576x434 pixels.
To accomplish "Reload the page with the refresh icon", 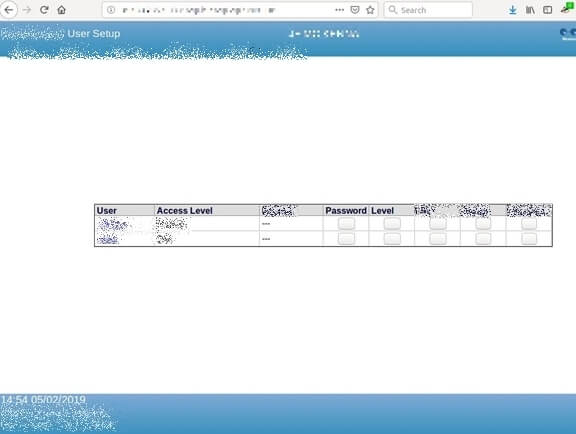I will point(44,10).
